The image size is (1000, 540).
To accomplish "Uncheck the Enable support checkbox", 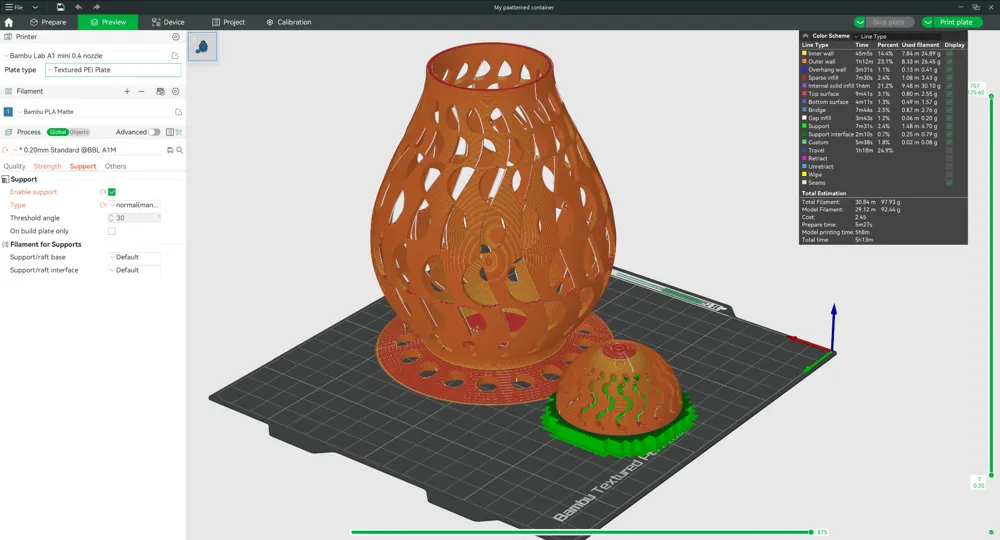I will (x=112, y=192).
